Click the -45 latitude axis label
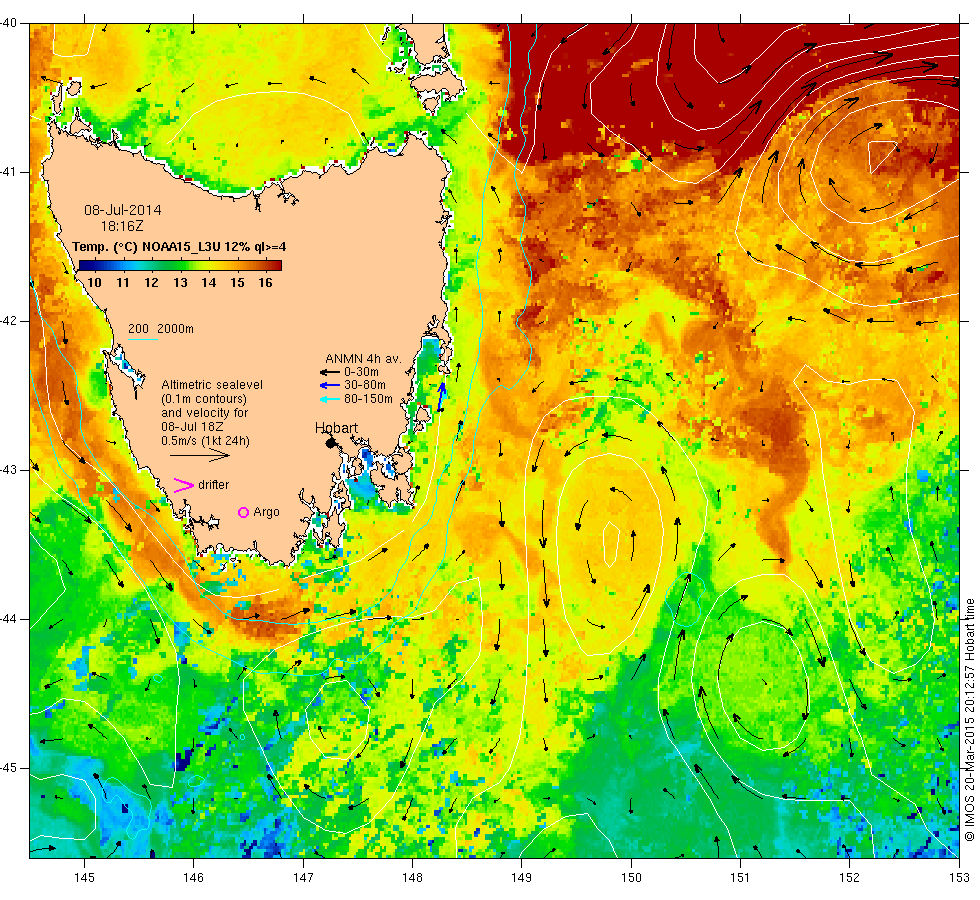The height and width of the screenshot is (900, 980). pyautogui.click(x=10, y=768)
